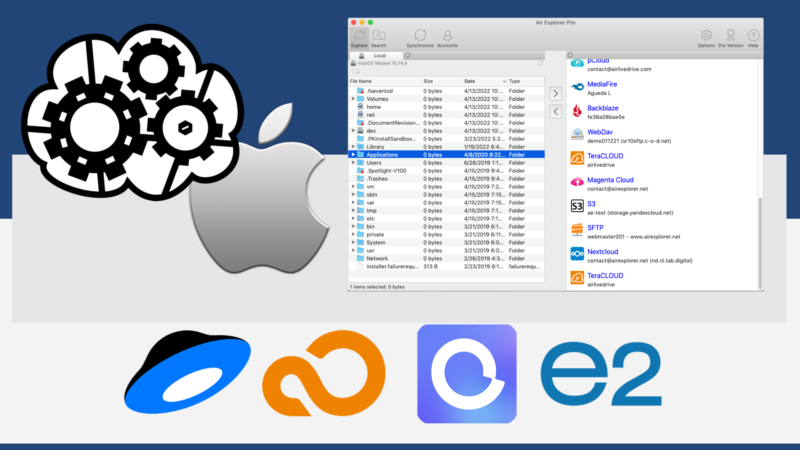The width and height of the screenshot is (800, 450).
Task: Open the WebDav account link
Action: pos(600,132)
